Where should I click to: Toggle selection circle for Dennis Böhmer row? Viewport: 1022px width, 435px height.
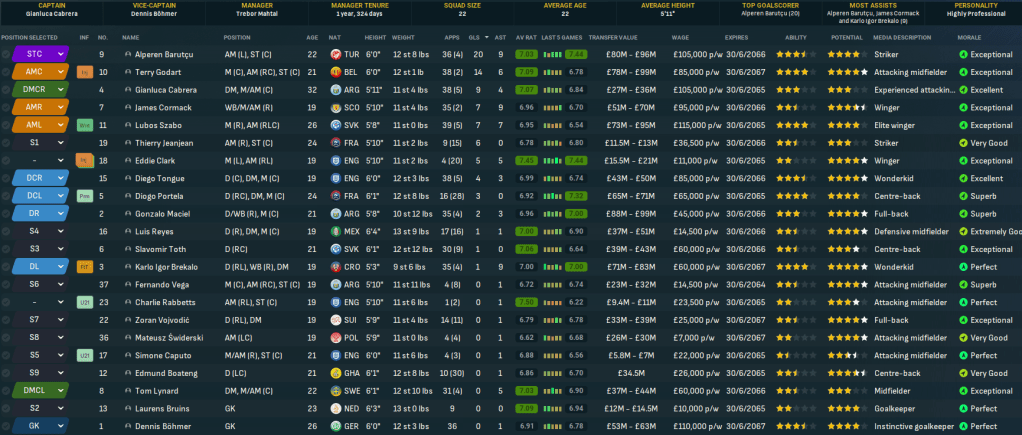[x=7, y=426]
